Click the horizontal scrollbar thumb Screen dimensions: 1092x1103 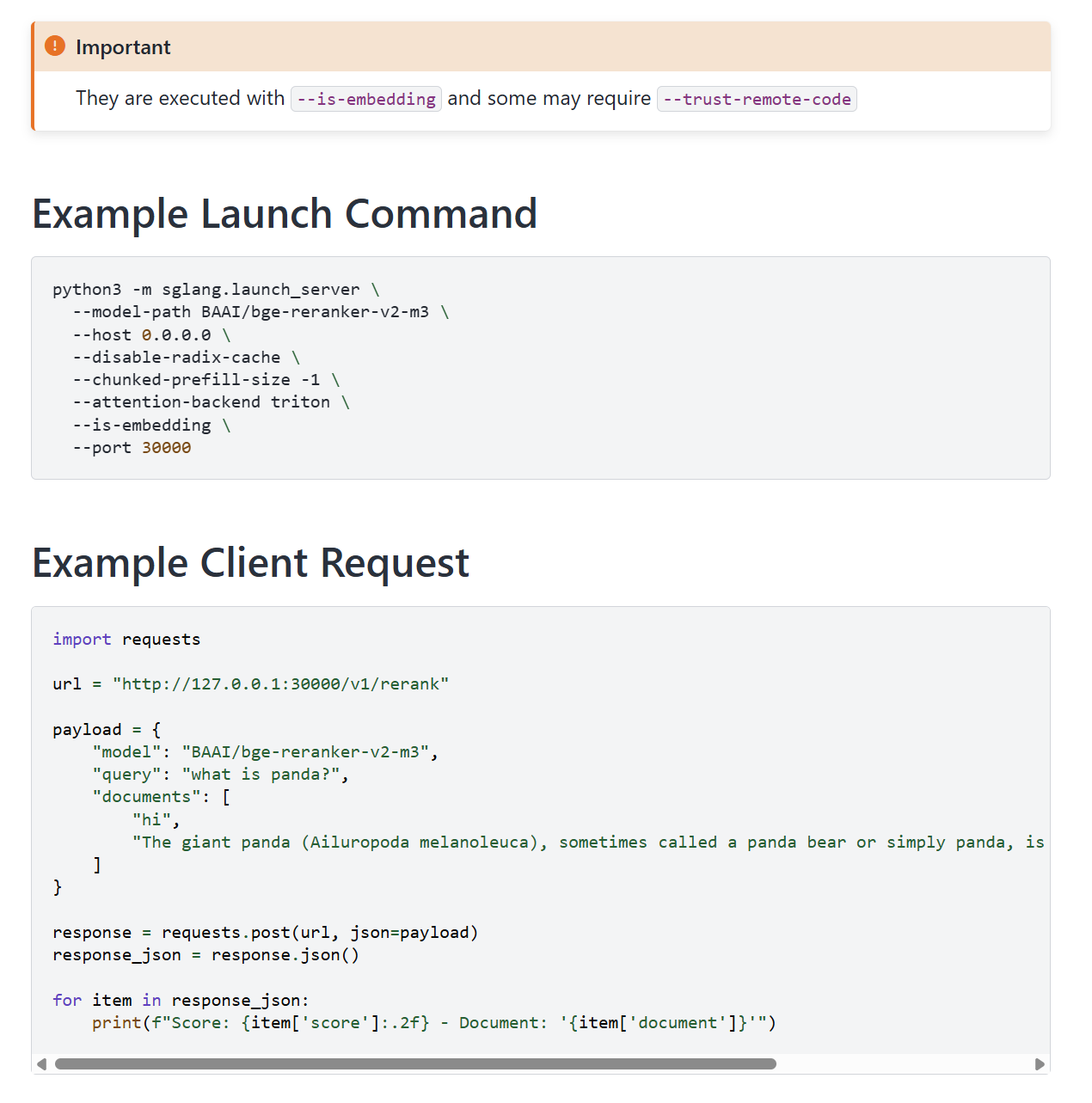click(415, 1064)
